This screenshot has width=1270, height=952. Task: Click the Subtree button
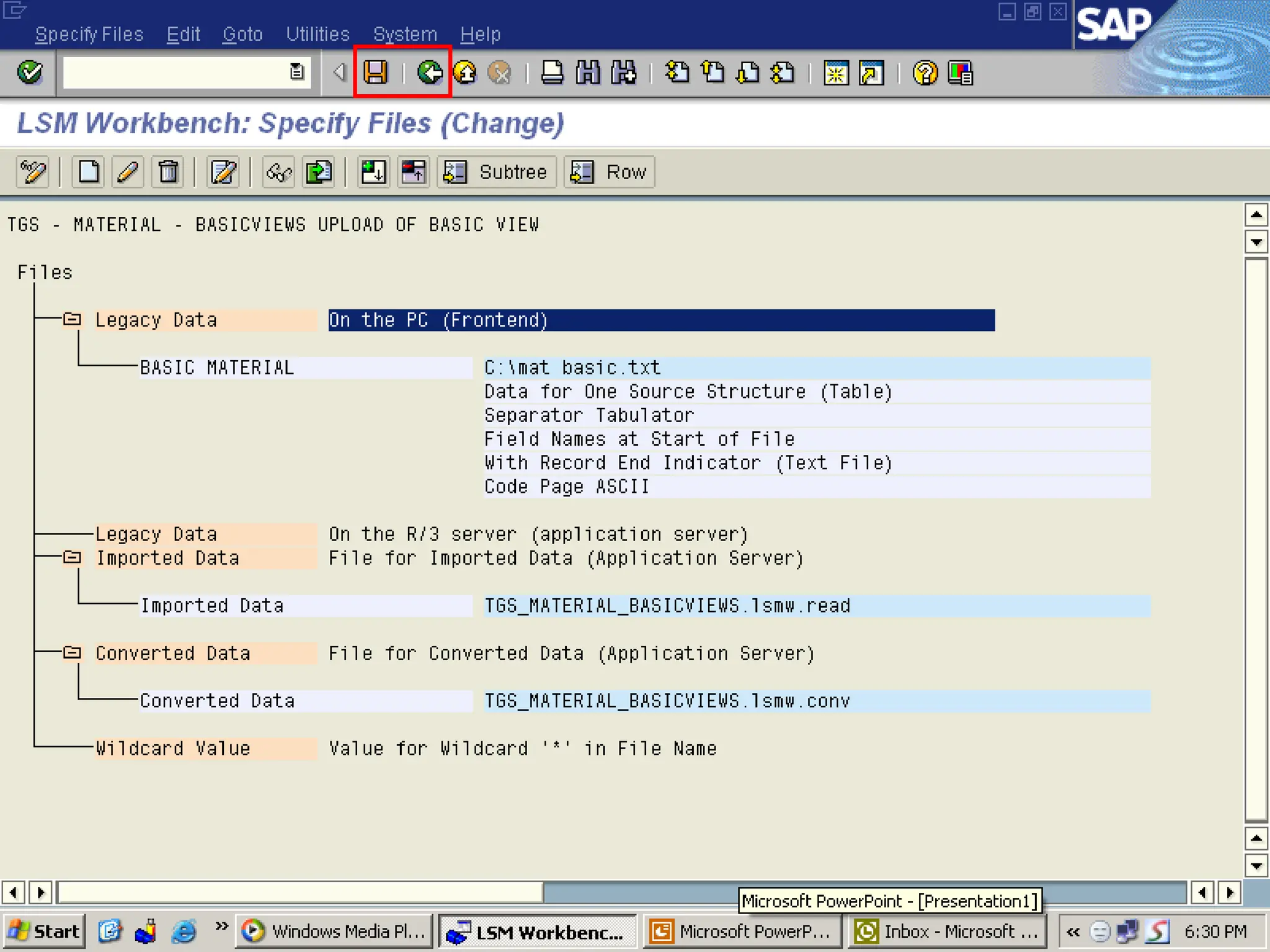tap(497, 172)
